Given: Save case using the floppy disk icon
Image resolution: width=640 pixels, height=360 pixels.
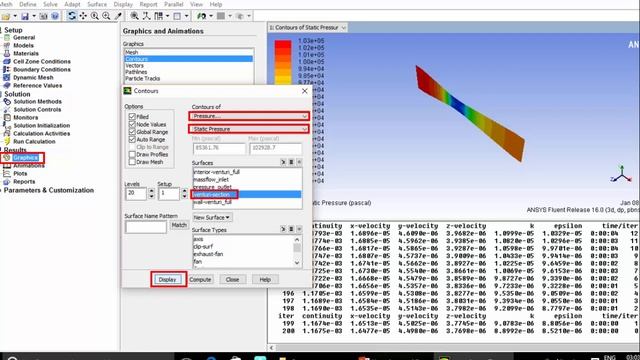Looking at the screenshot, I should [25, 16].
